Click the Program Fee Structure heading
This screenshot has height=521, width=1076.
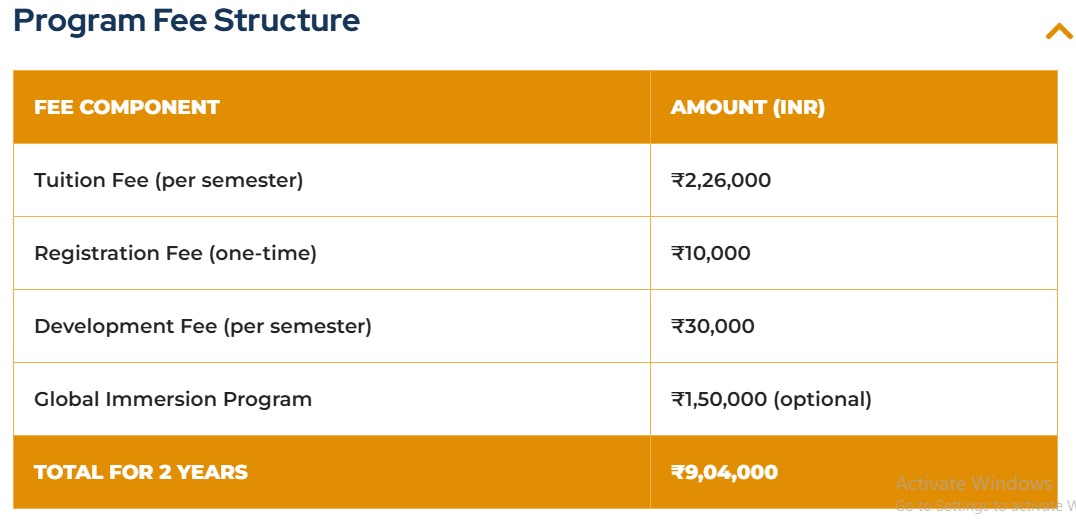(x=187, y=21)
